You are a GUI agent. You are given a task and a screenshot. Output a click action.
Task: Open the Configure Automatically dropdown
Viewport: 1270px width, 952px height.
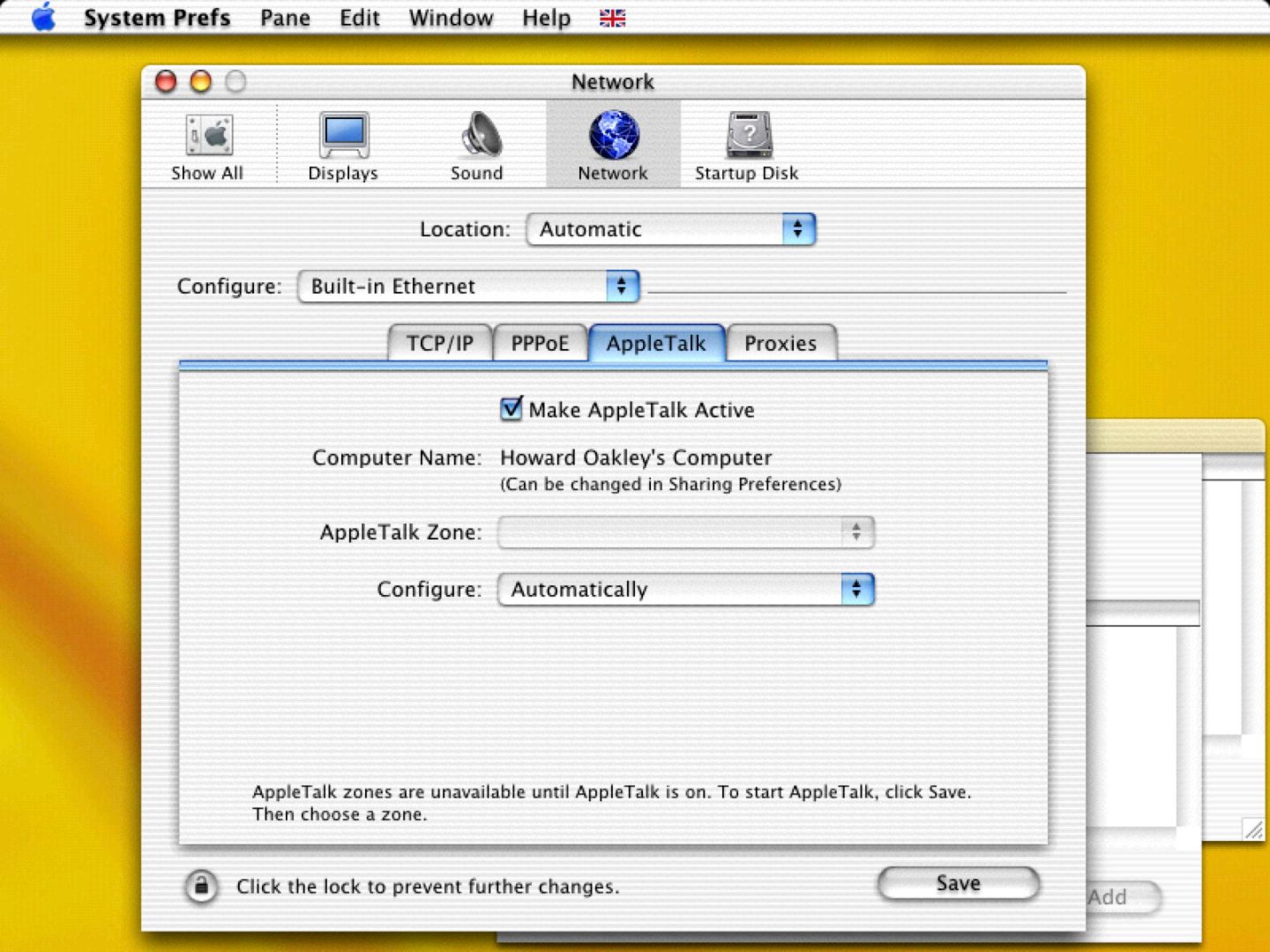point(686,590)
